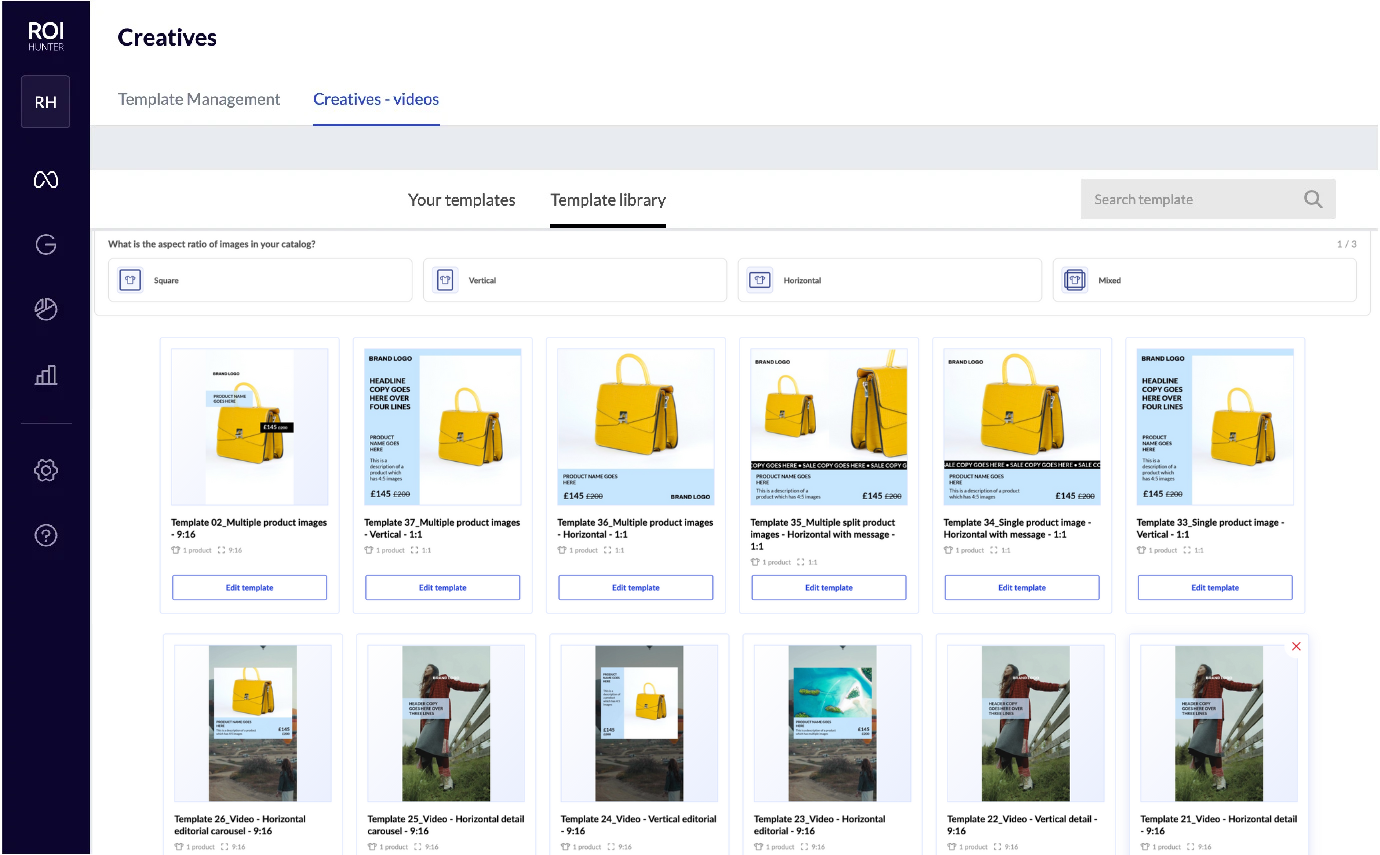Select the Template library tab
This screenshot has width=1380, height=855.
coord(608,200)
